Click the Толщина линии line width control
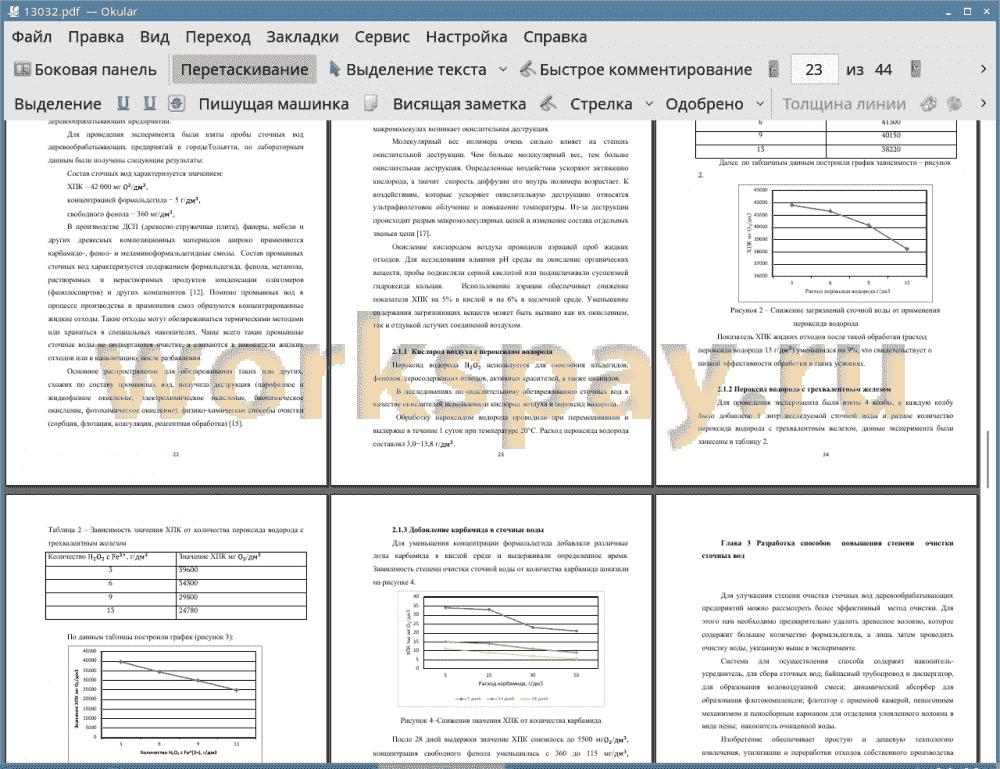 [844, 104]
